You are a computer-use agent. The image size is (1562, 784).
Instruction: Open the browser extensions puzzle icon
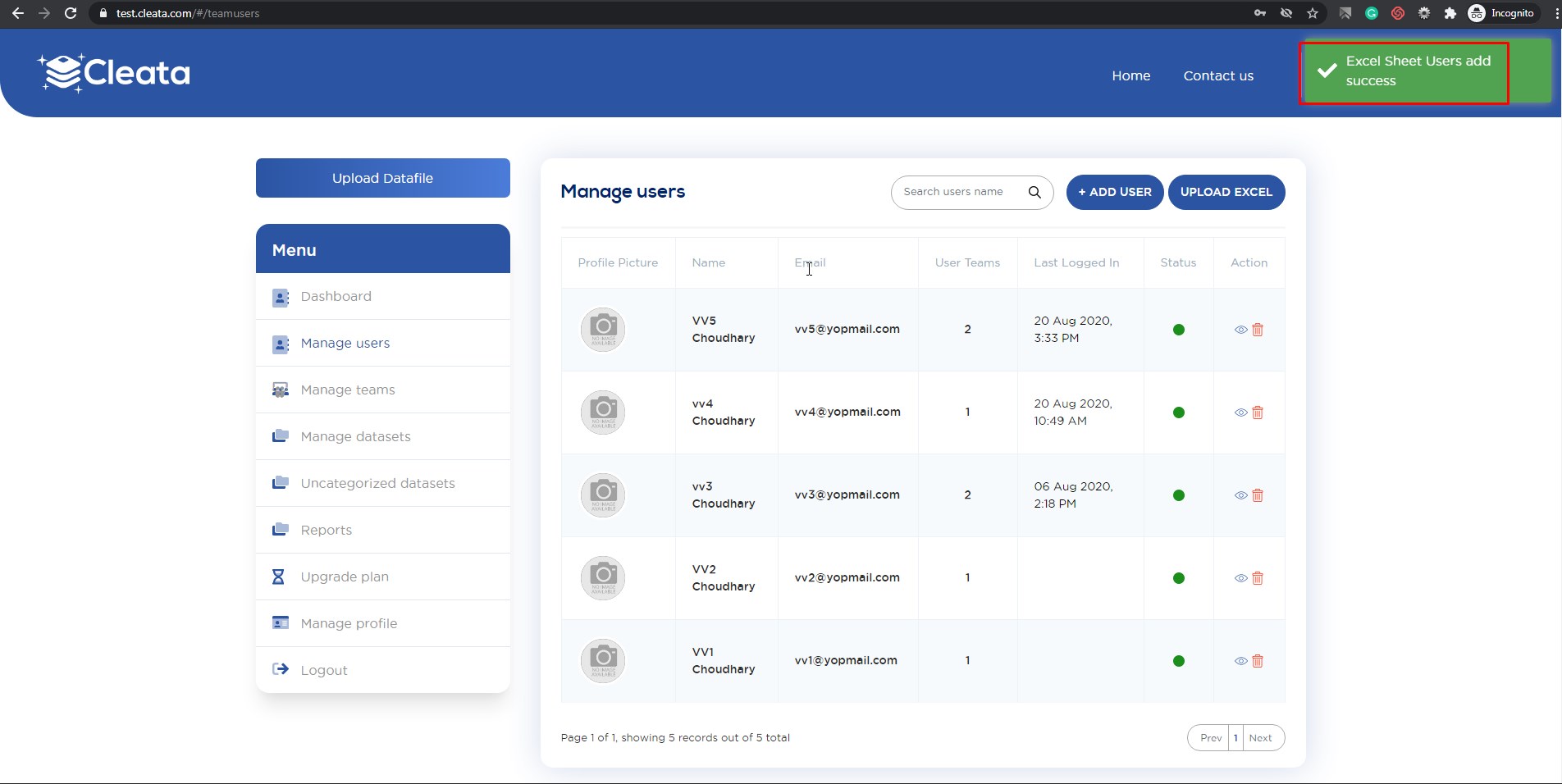click(1450, 13)
